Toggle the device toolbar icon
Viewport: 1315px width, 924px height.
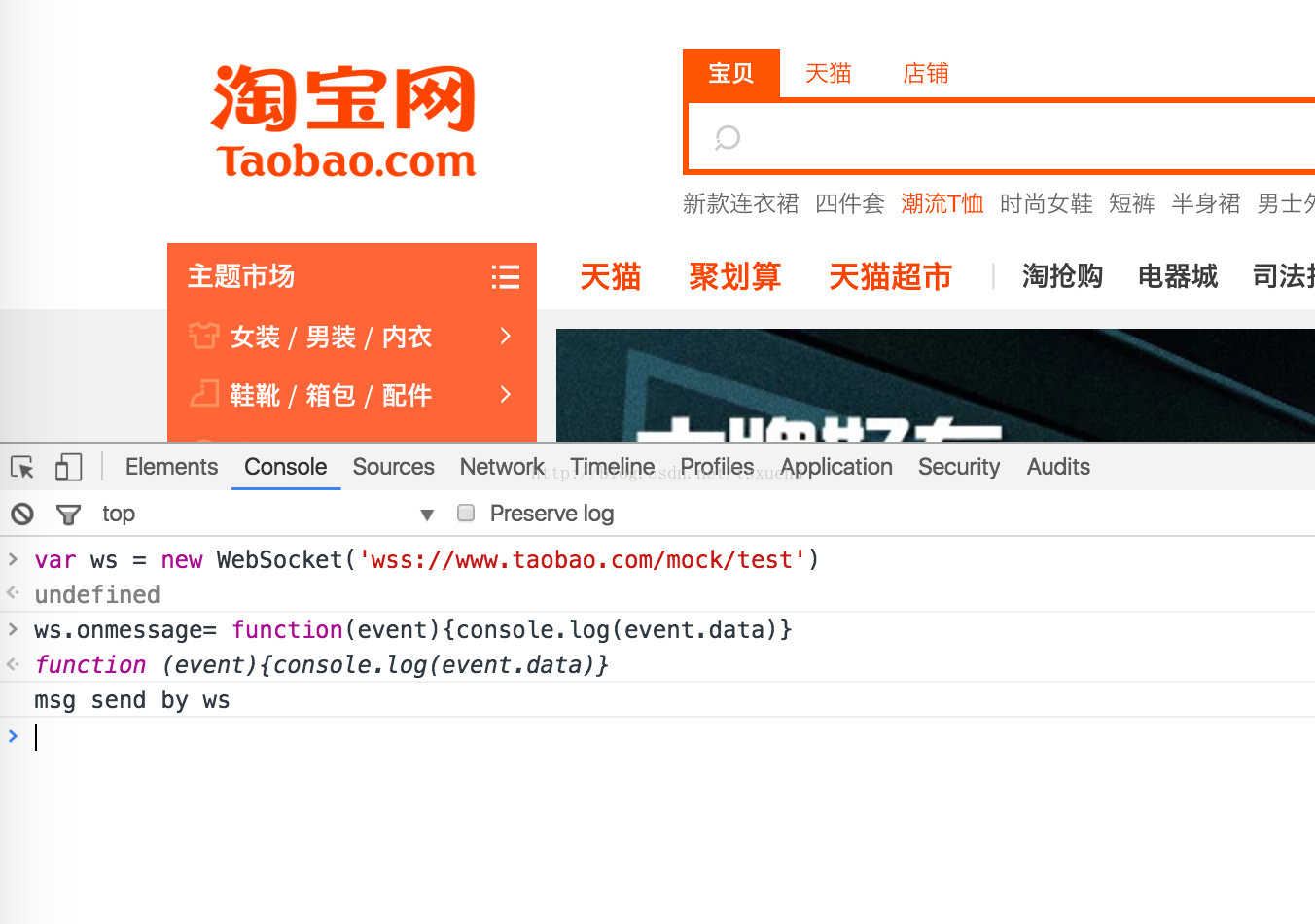68,467
